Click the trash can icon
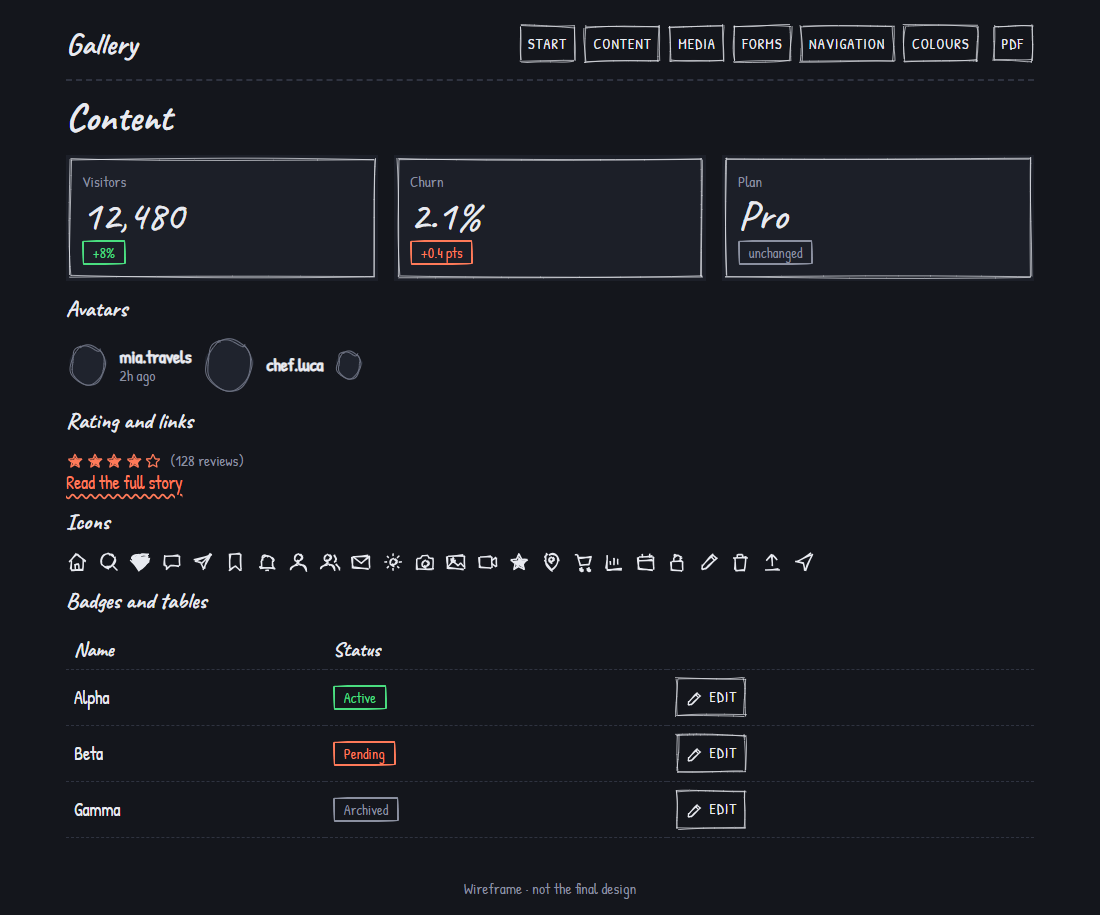The height and width of the screenshot is (915, 1100). tap(740, 562)
